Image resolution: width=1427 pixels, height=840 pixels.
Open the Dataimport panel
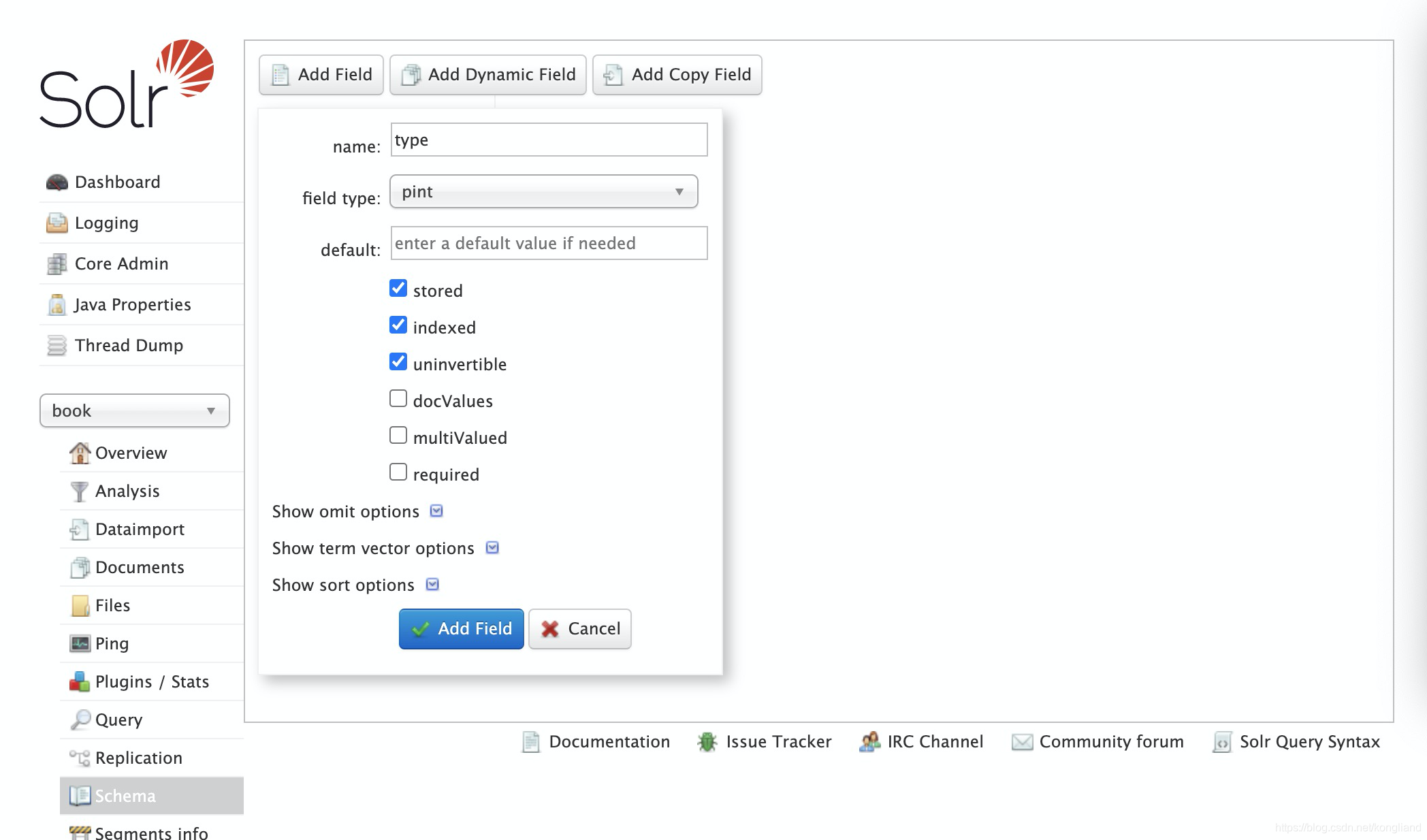140,529
